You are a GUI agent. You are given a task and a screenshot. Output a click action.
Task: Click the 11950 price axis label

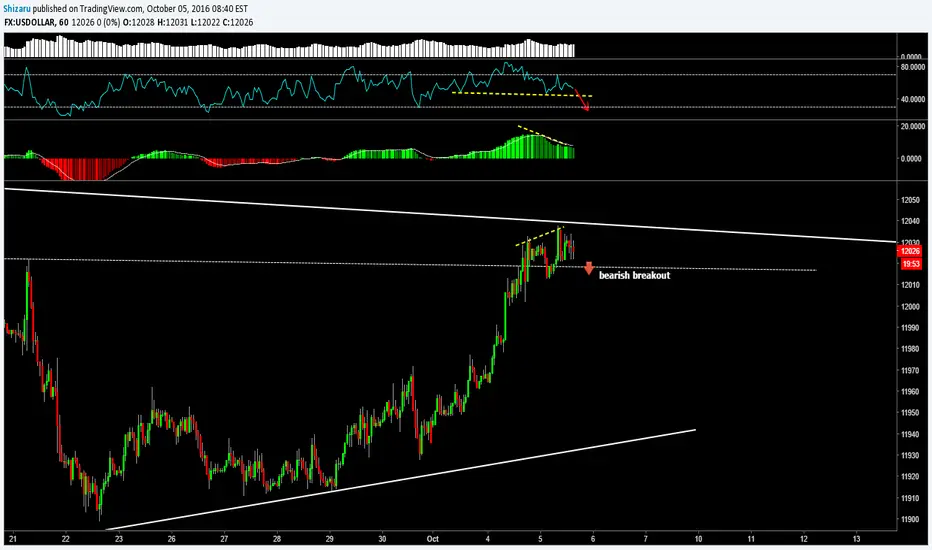[911, 413]
